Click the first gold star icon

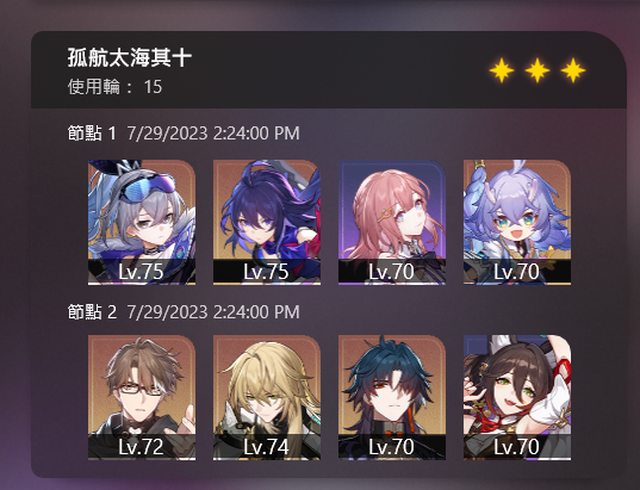502,70
